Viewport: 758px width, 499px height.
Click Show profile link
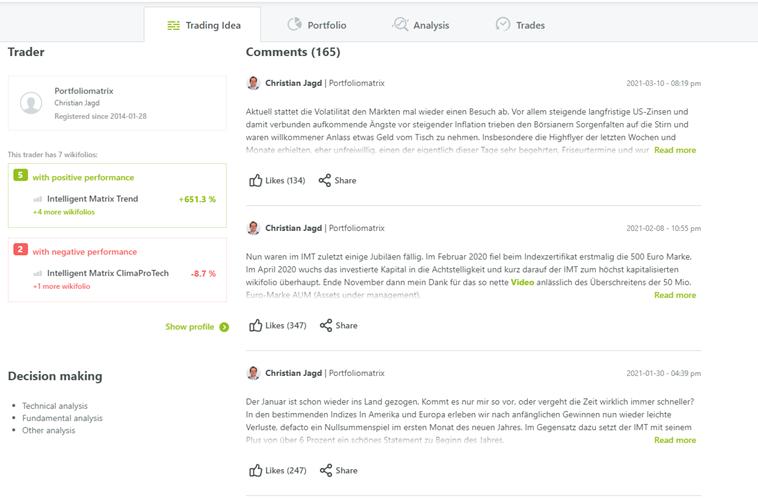click(190, 327)
